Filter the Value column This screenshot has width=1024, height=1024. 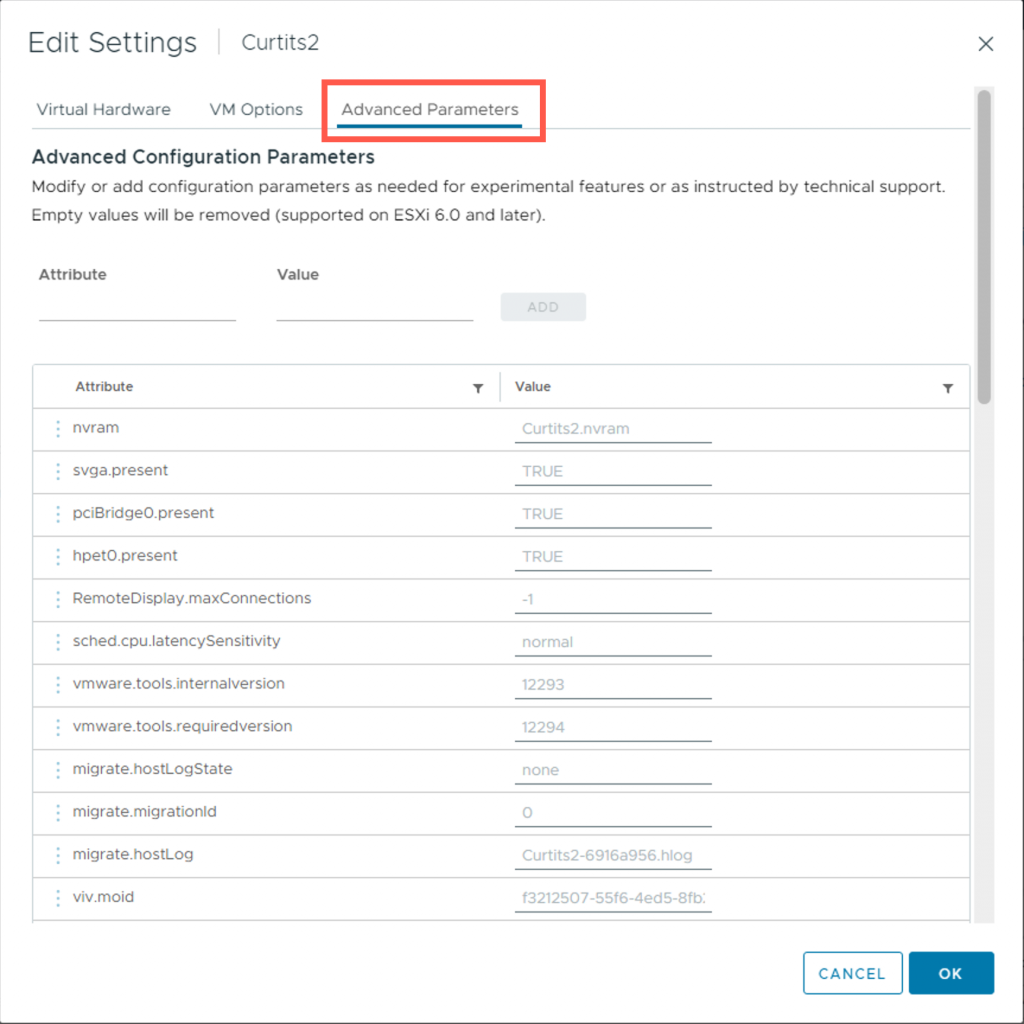(948, 389)
